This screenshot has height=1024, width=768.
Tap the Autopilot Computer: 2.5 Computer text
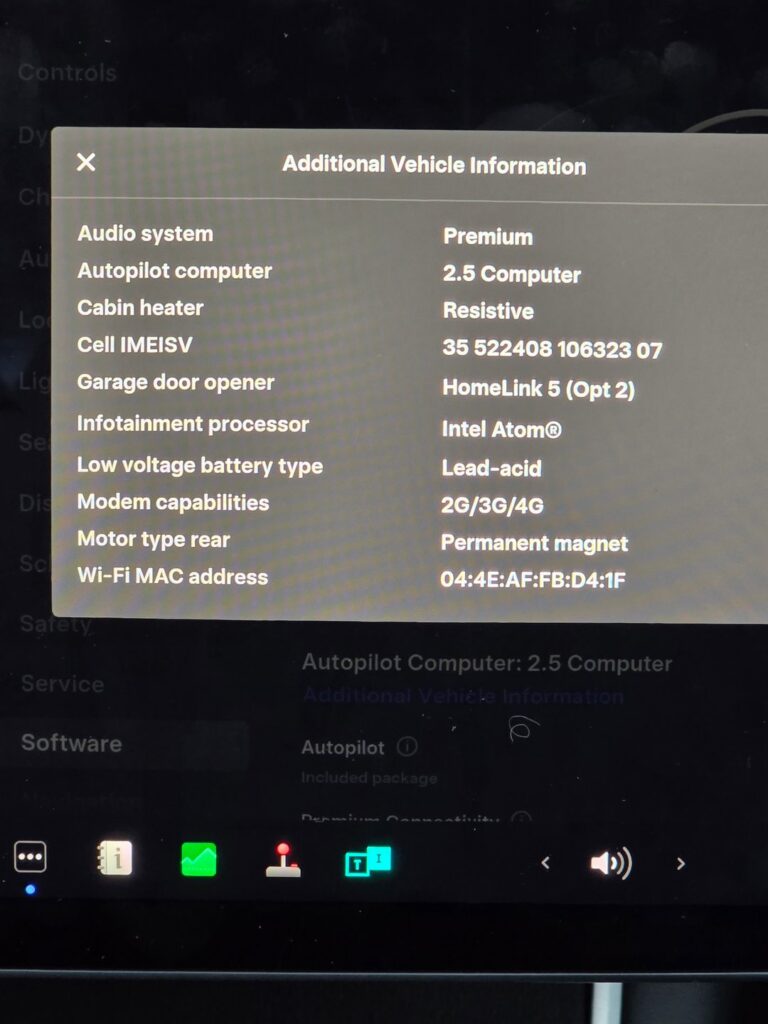coord(487,663)
